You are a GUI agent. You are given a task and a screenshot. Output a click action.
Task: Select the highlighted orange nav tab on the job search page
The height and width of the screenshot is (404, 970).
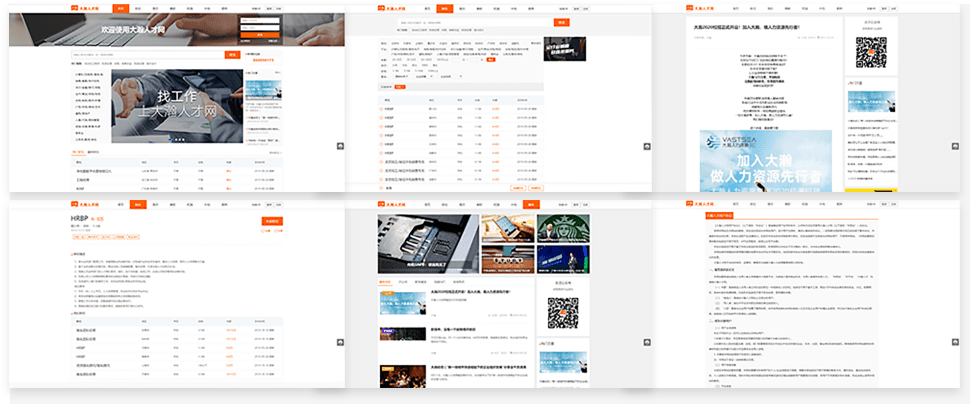(x=444, y=9)
